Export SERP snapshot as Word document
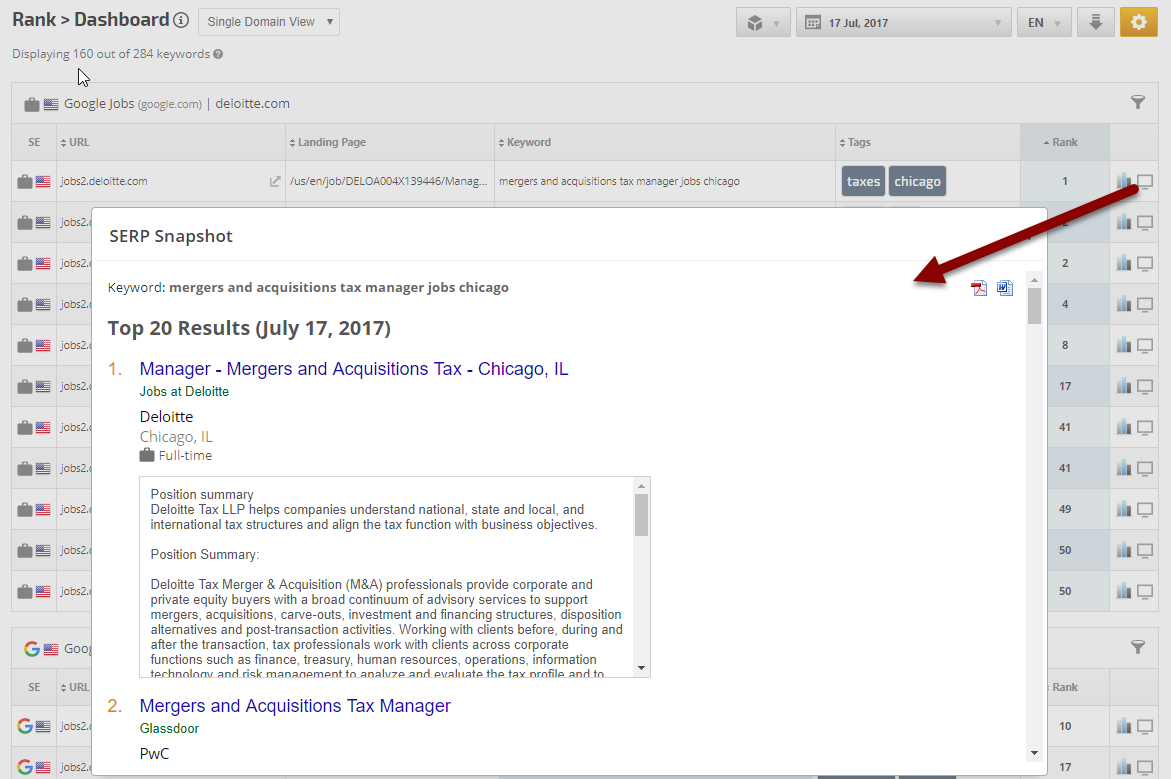Screen dimensions: 1171x779 click(x=1005, y=288)
